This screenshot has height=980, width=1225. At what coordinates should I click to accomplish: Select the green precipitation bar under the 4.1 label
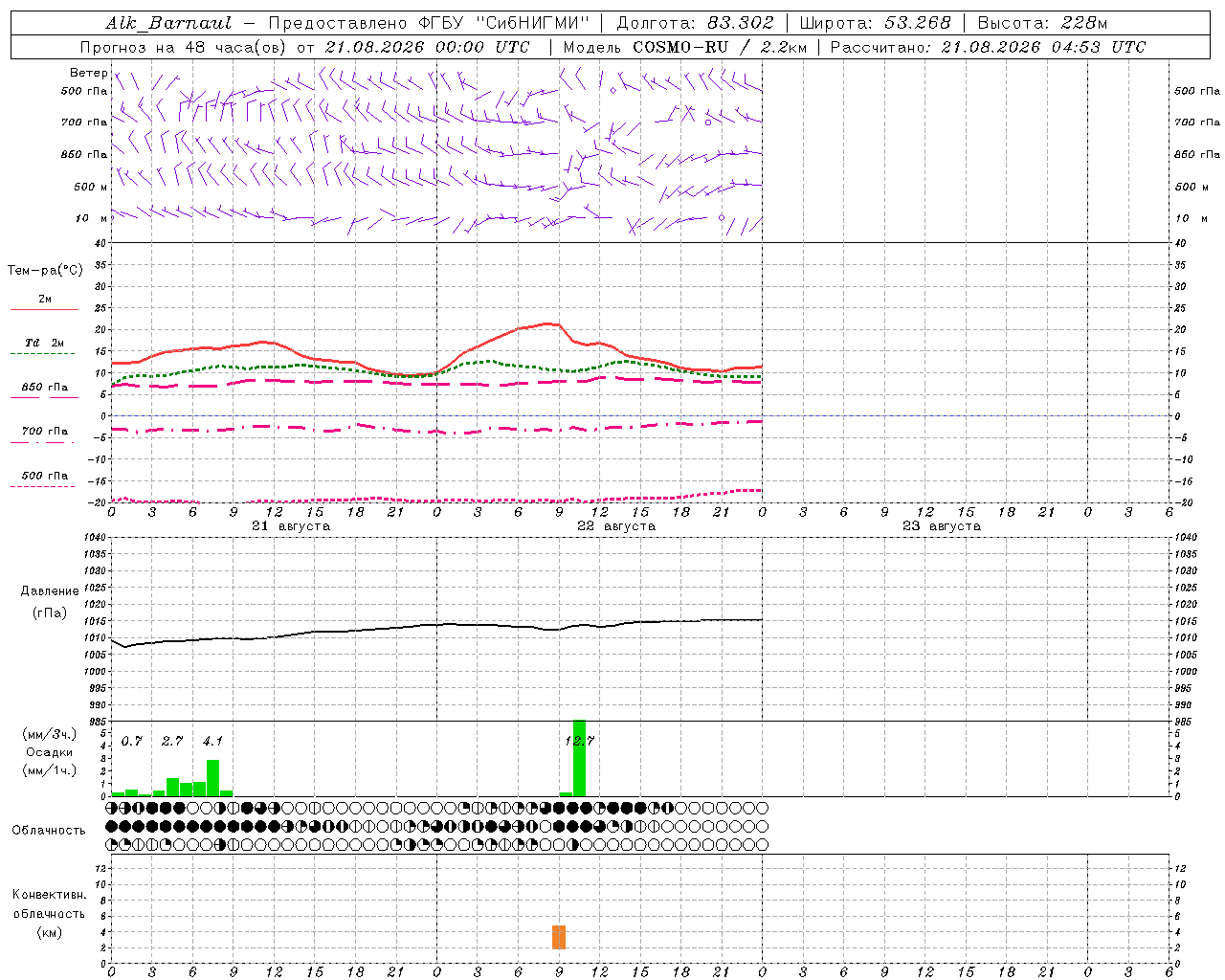(x=212, y=778)
